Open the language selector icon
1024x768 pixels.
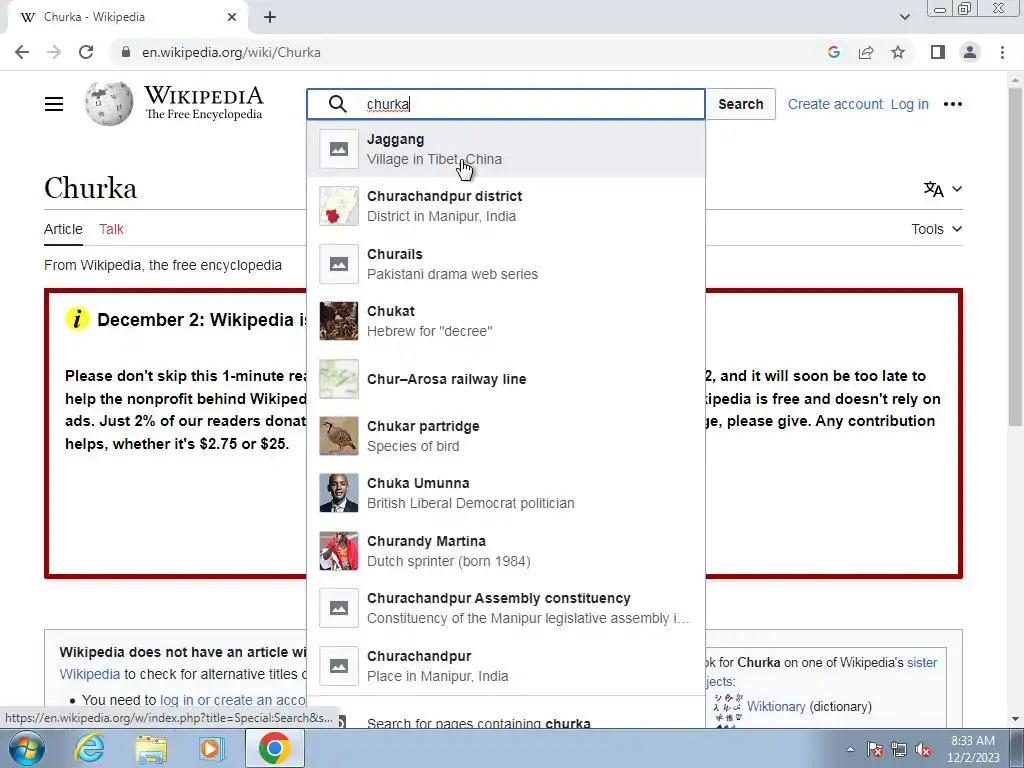point(933,189)
